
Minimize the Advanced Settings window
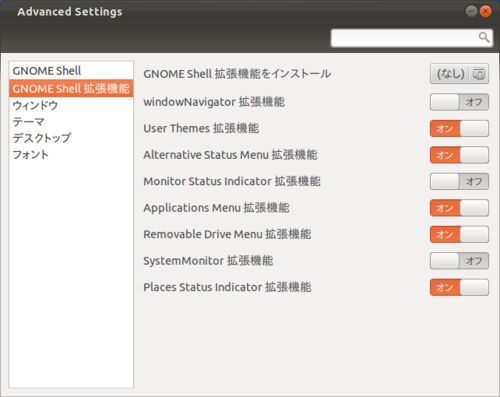pos(471,12)
